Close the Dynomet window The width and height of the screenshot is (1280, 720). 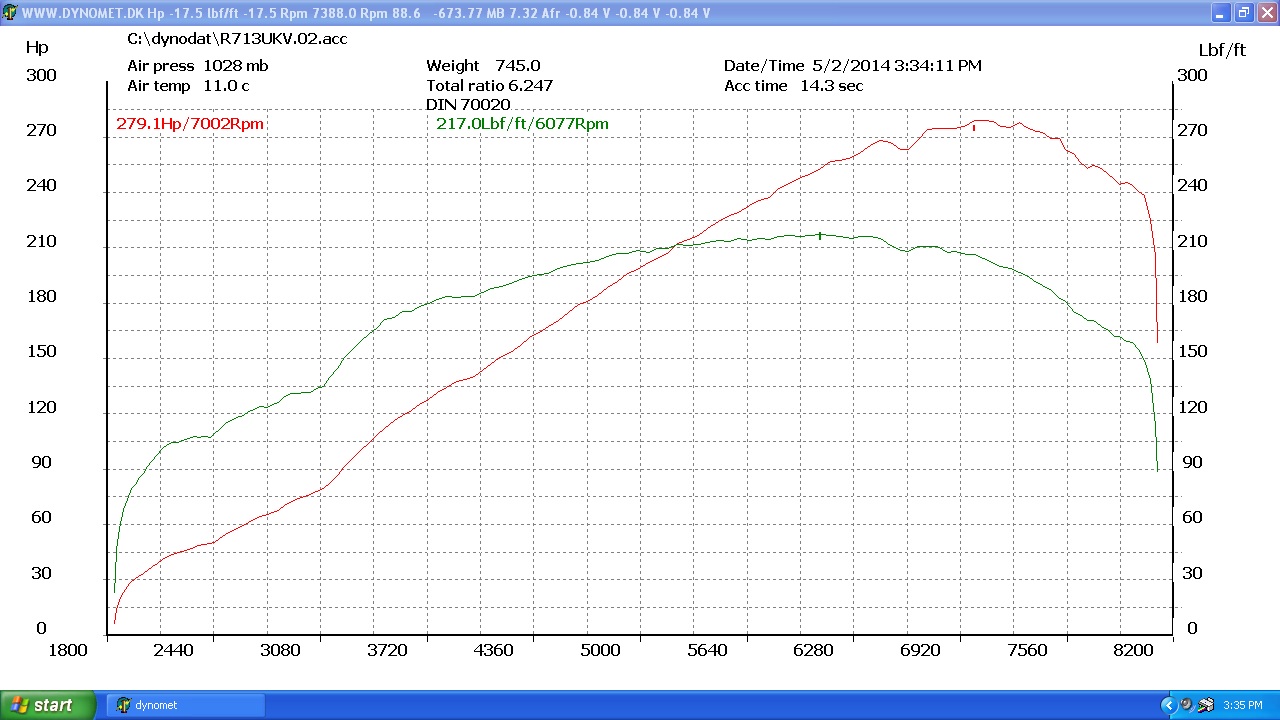click(x=1266, y=13)
